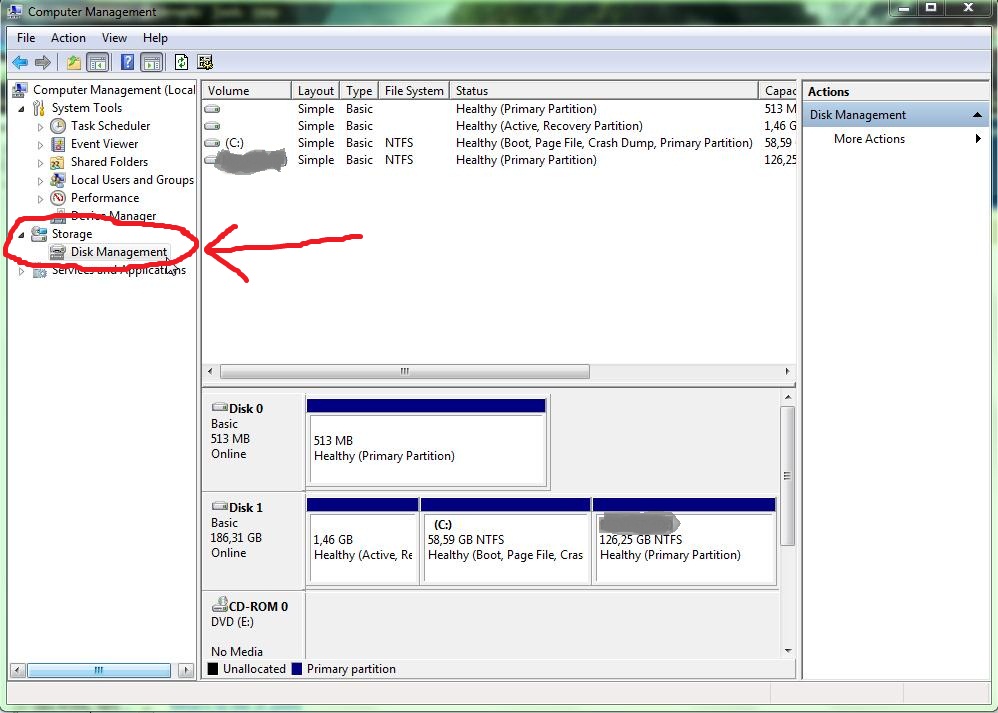Click drive icon of Active Recovery Partition row

point(213,126)
